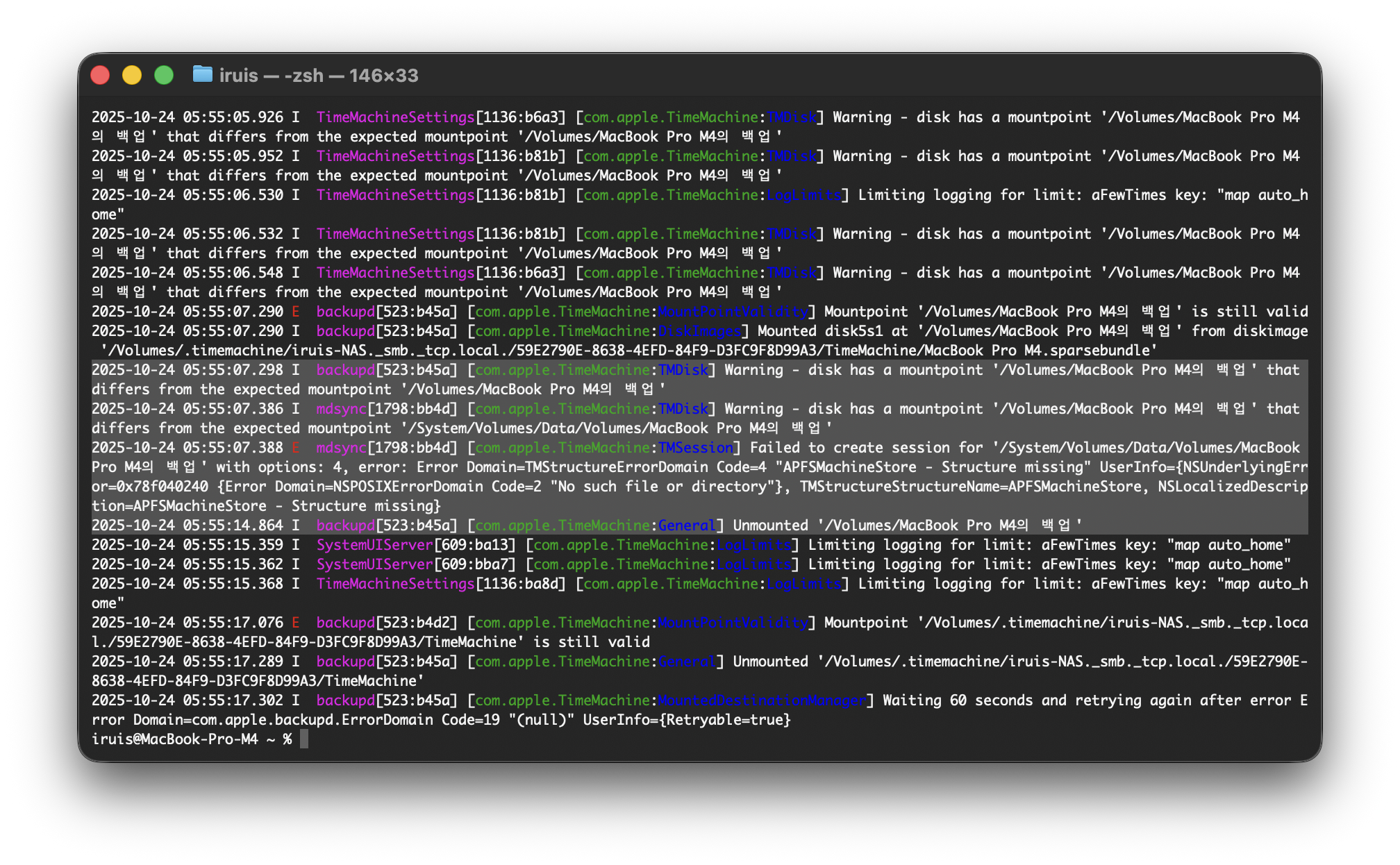Click the blue 'DiskImages' category label
1400x865 pixels.
click(x=699, y=331)
